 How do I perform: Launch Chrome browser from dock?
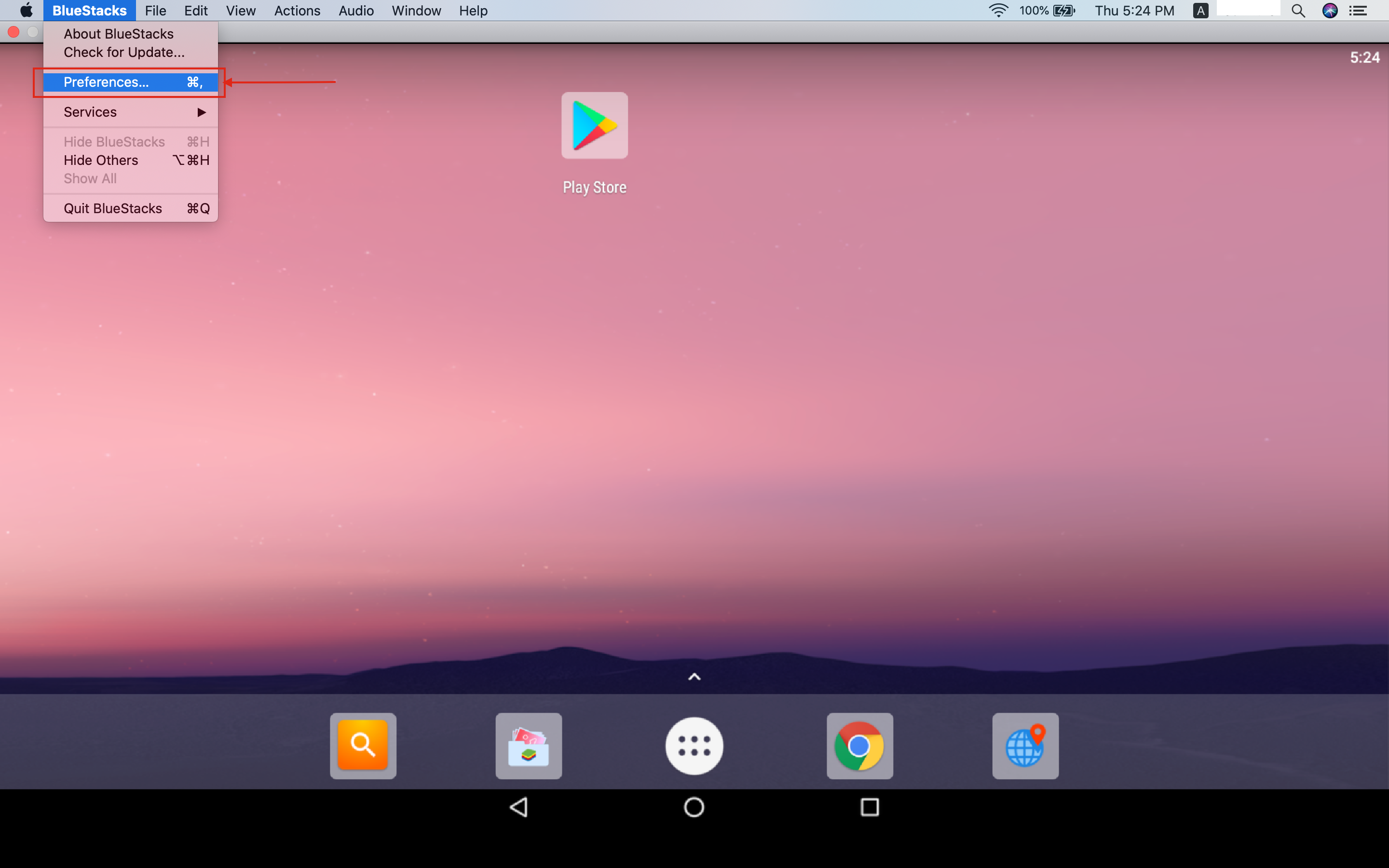(859, 745)
